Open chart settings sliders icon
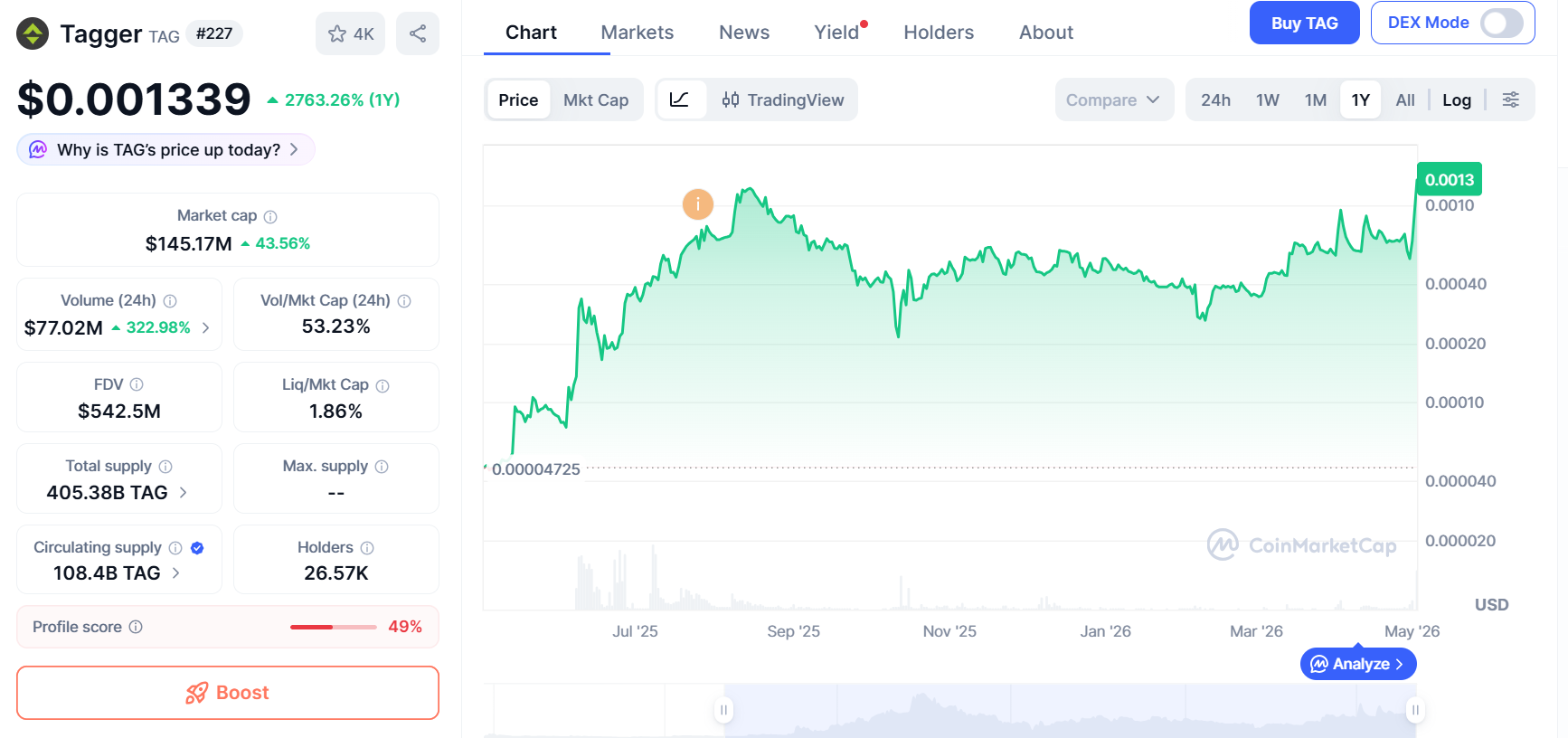This screenshot has width=1568, height=738. point(1511,99)
